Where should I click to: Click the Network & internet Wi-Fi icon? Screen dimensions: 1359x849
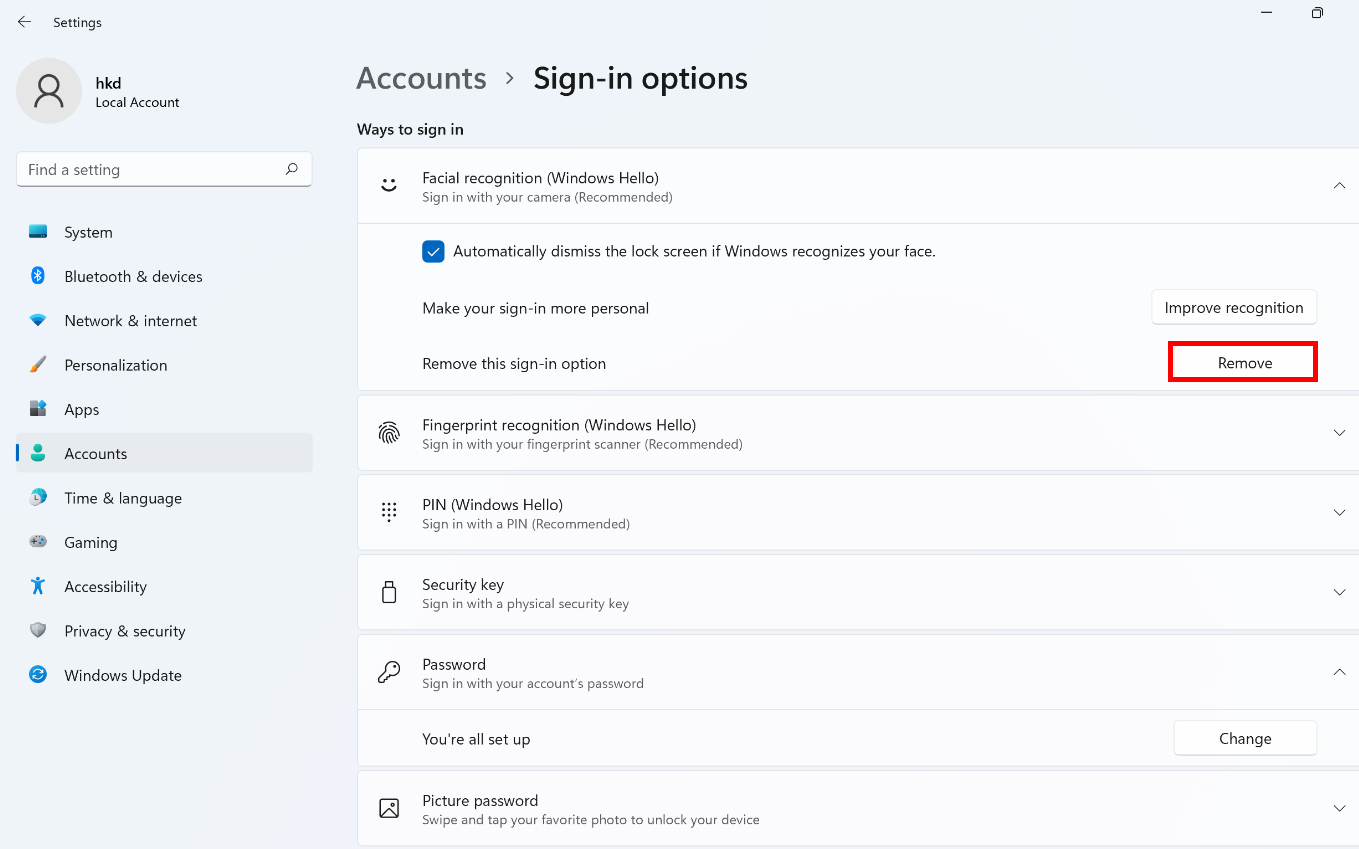(x=38, y=321)
